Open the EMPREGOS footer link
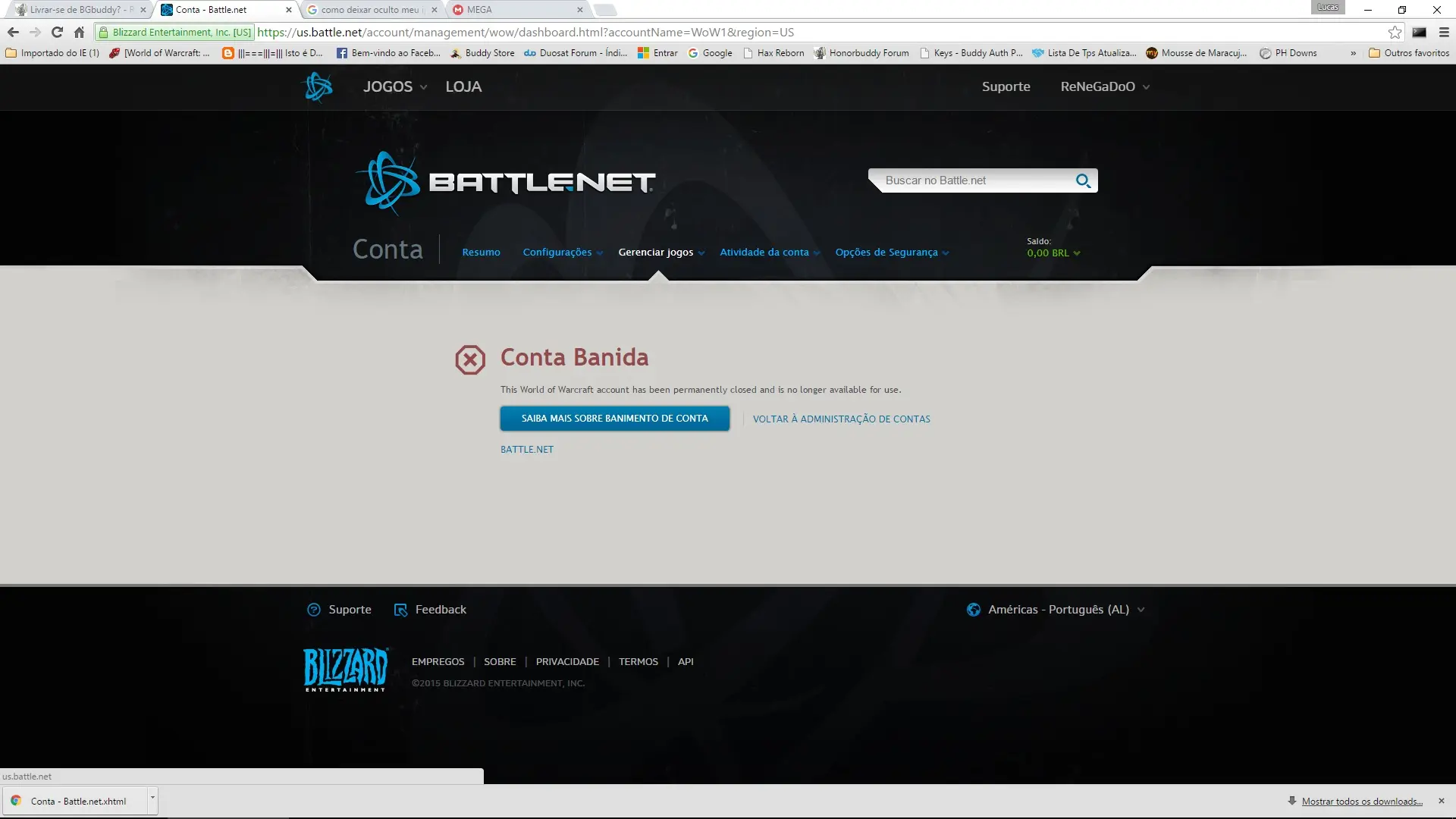1456x819 pixels. pos(438,662)
